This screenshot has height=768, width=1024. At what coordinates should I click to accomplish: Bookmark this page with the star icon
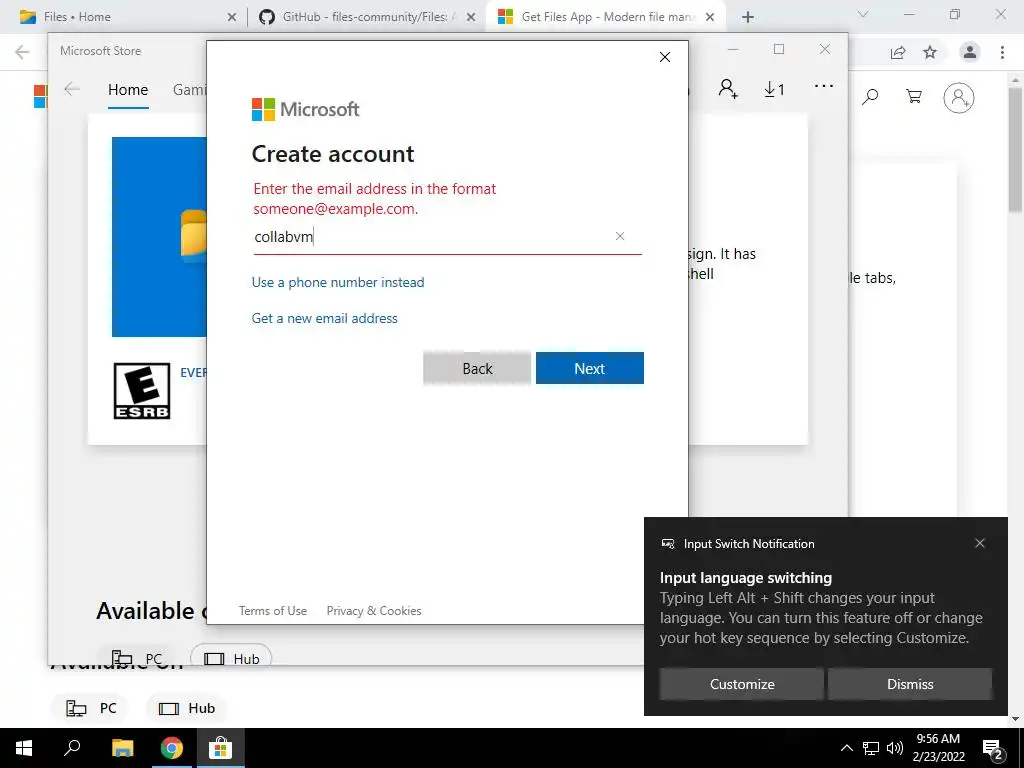930,52
